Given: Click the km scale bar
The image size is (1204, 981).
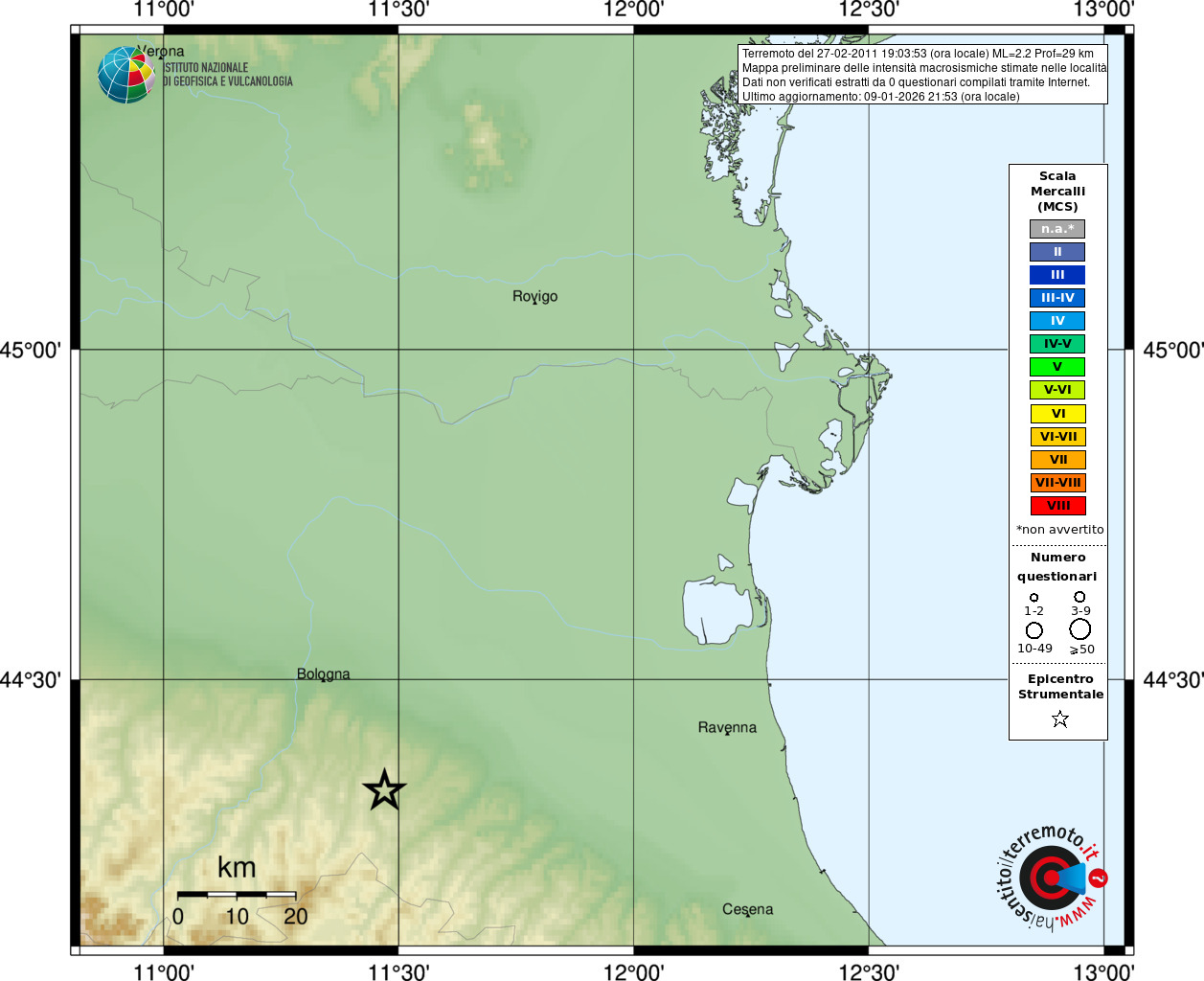Looking at the screenshot, I should 237,894.
